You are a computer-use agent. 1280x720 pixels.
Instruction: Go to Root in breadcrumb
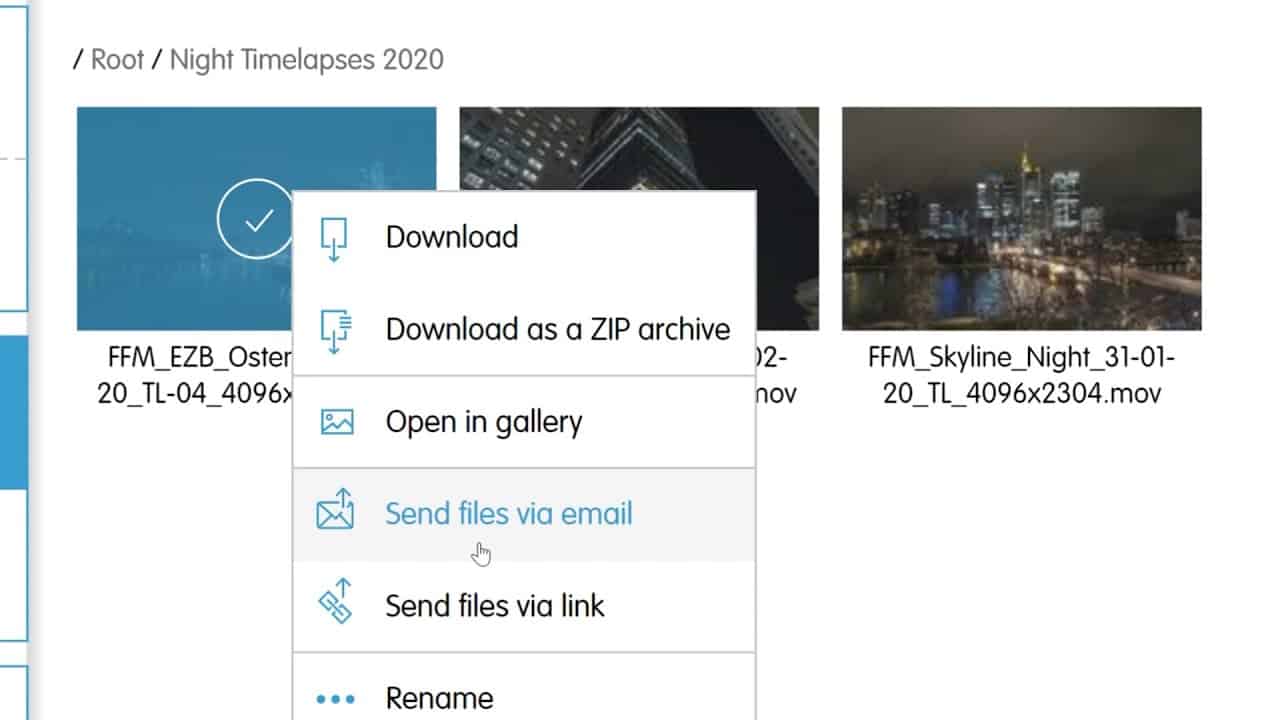(118, 60)
